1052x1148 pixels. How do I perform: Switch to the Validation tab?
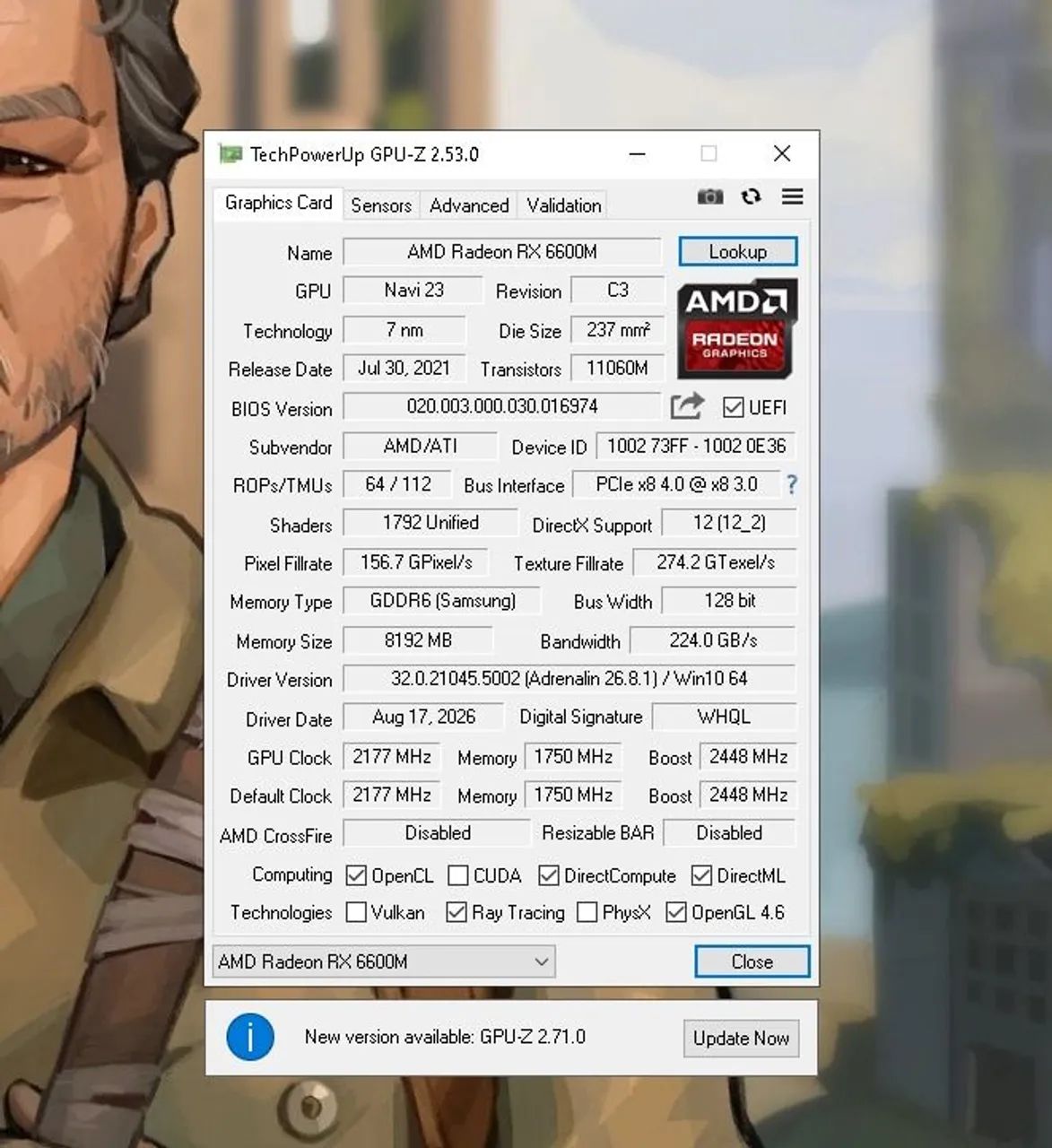click(x=564, y=205)
